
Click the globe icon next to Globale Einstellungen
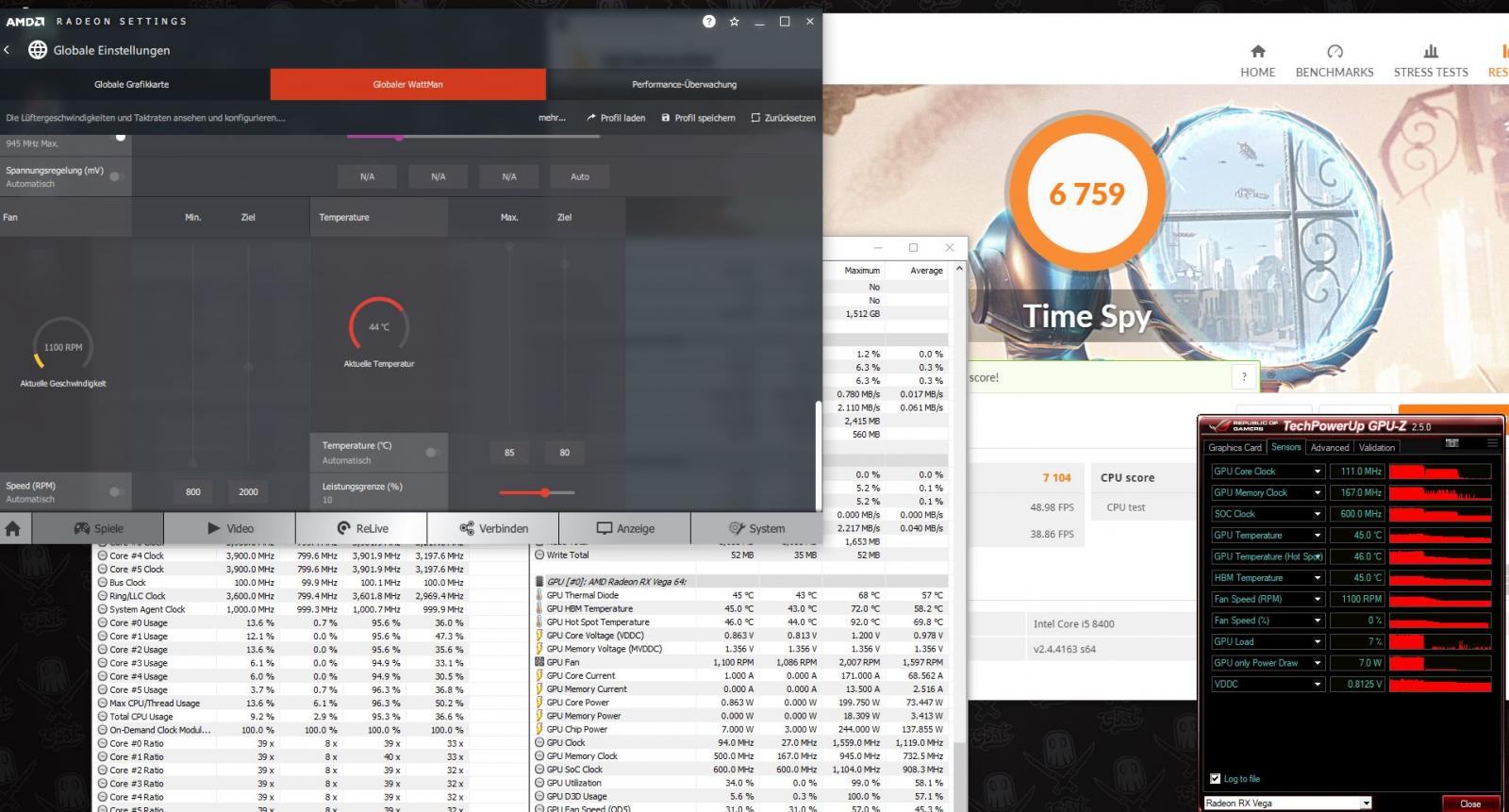point(38,50)
